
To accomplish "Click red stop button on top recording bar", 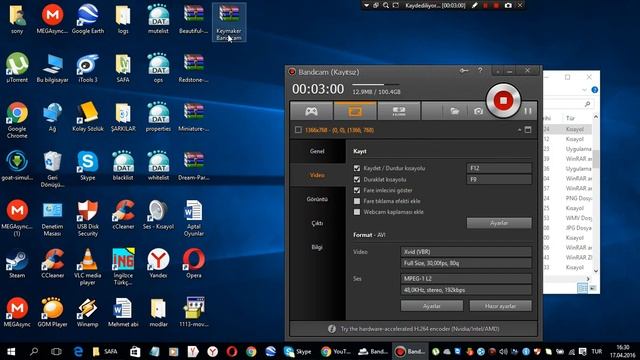I will pyautogui.click(x=496, y=5).
